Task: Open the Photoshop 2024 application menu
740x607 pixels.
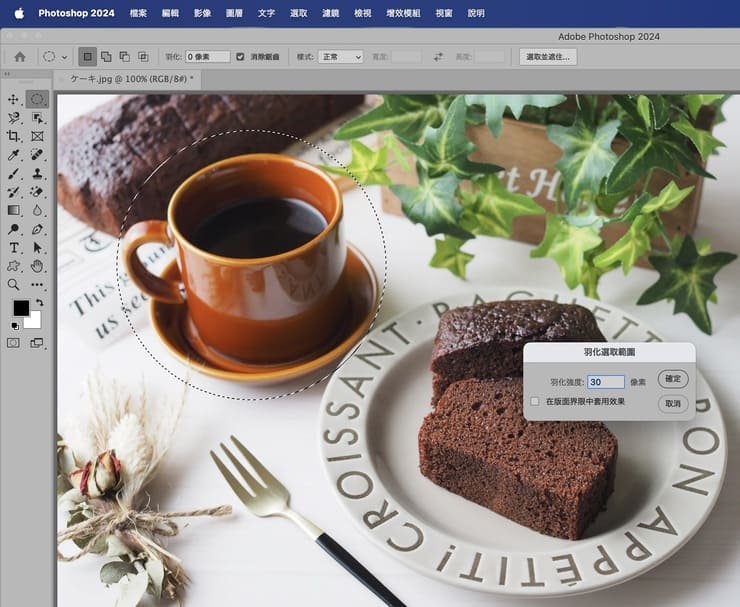Action: (76, 13)
